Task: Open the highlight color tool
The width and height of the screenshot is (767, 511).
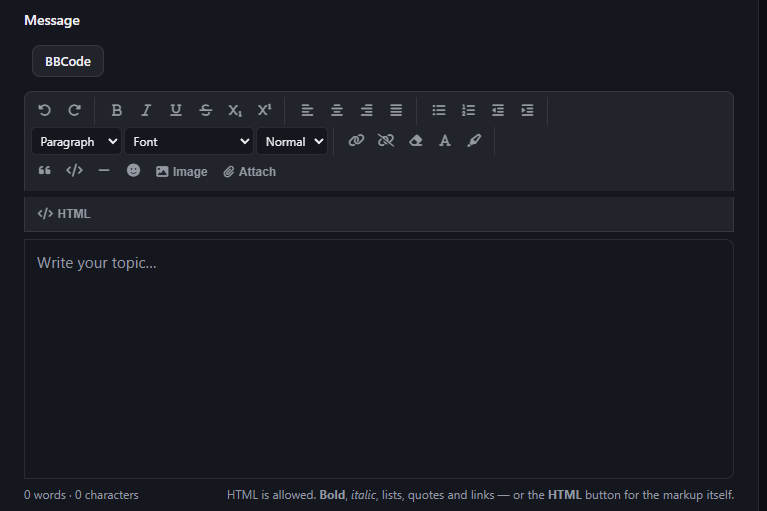Action: coord(474,141)
